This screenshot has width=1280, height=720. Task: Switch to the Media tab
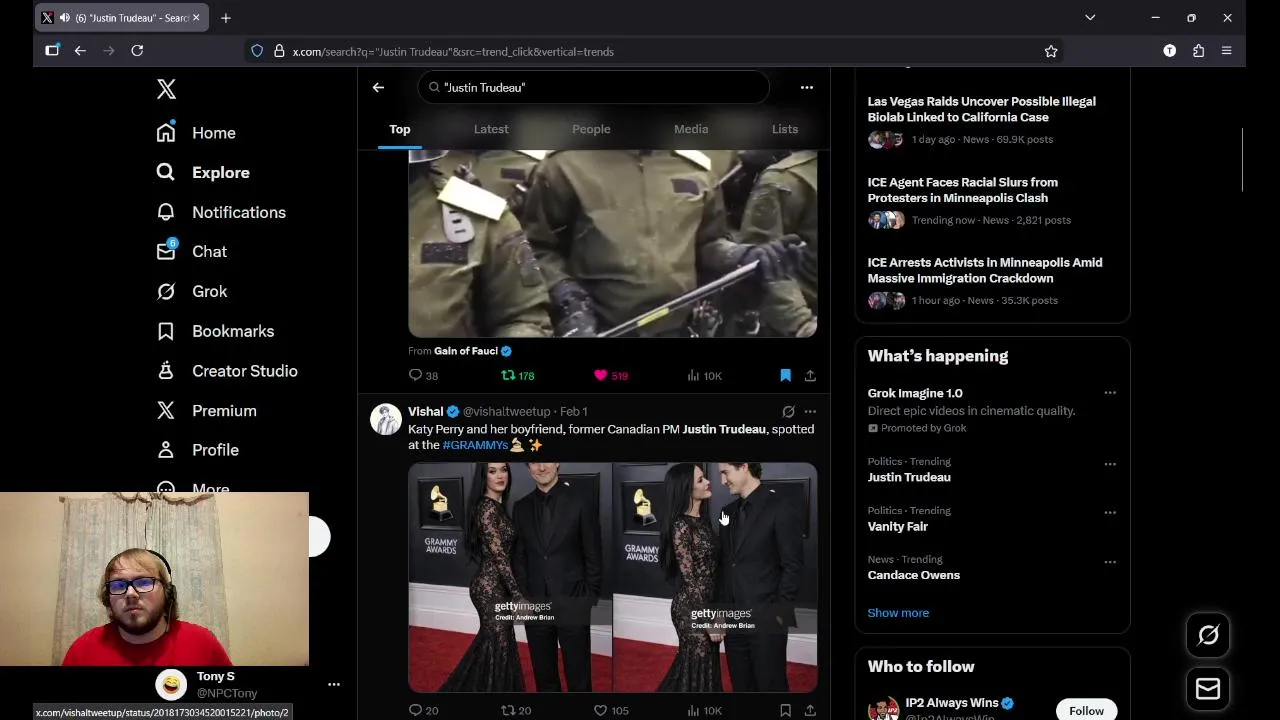click(x=691, y=129)
